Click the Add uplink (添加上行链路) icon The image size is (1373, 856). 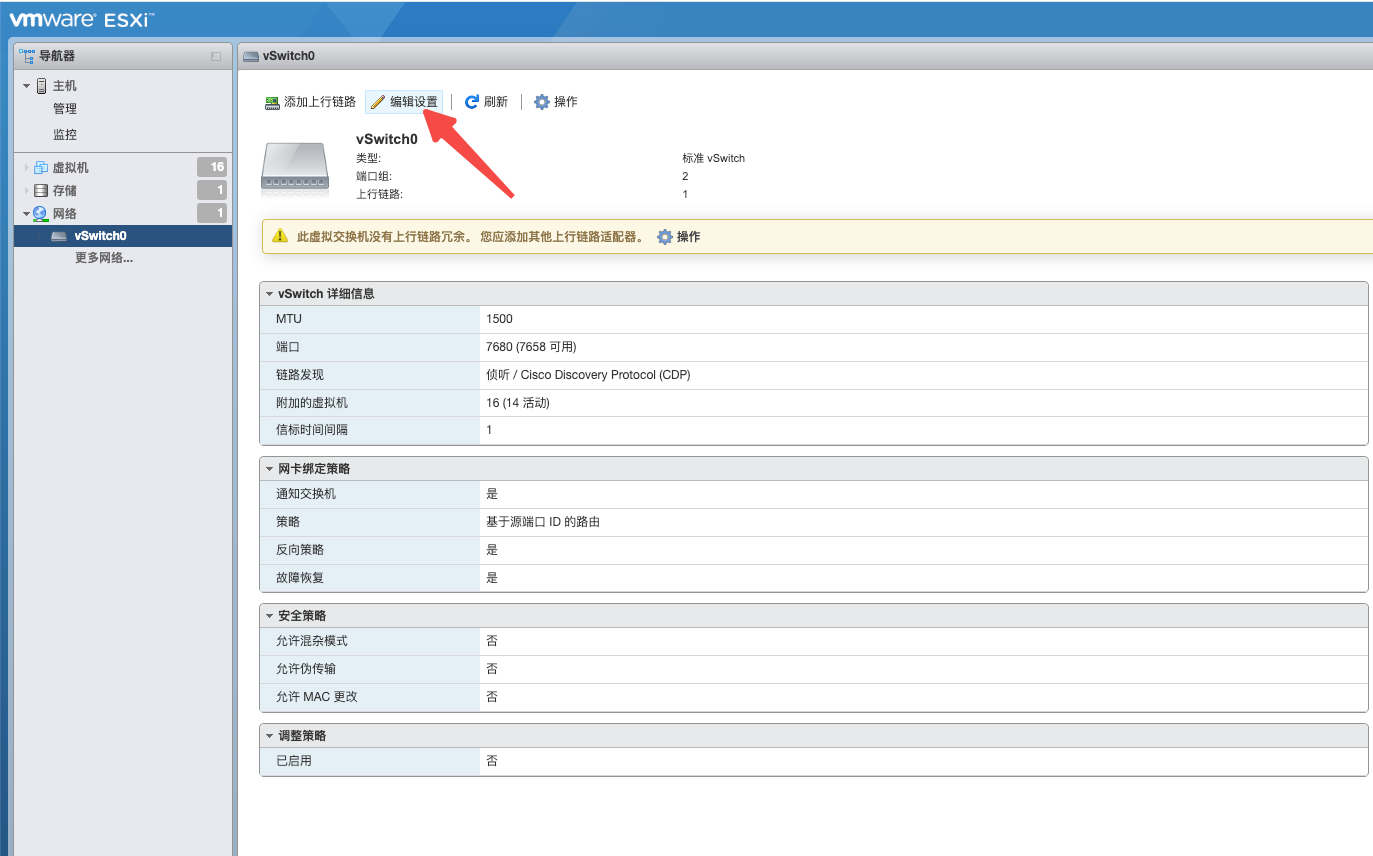[x=272, y=102]
